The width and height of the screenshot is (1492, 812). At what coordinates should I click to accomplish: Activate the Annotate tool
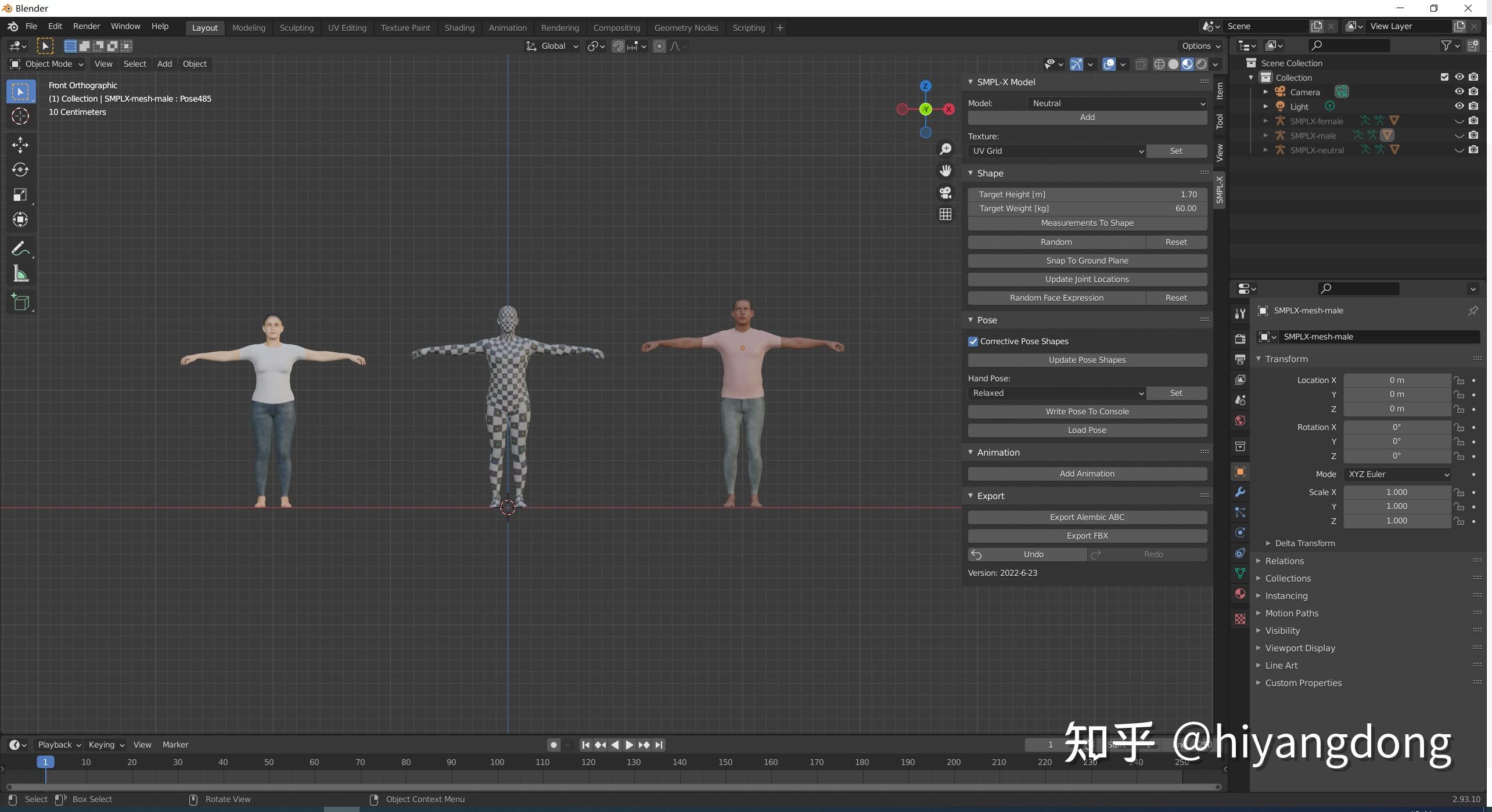tap(20, 248)
